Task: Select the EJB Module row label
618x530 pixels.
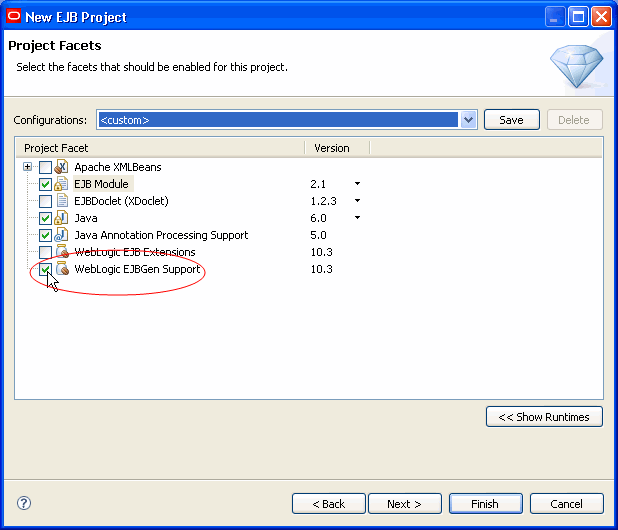Action: click(x=101, y=184)
